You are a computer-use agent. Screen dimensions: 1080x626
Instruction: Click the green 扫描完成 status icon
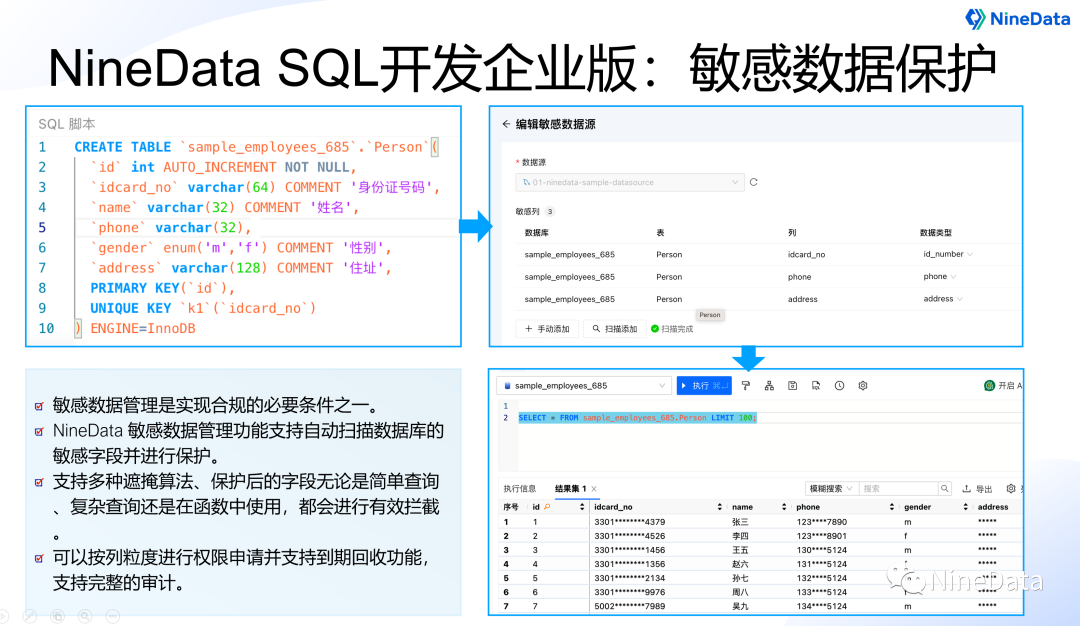coord(655,329)
